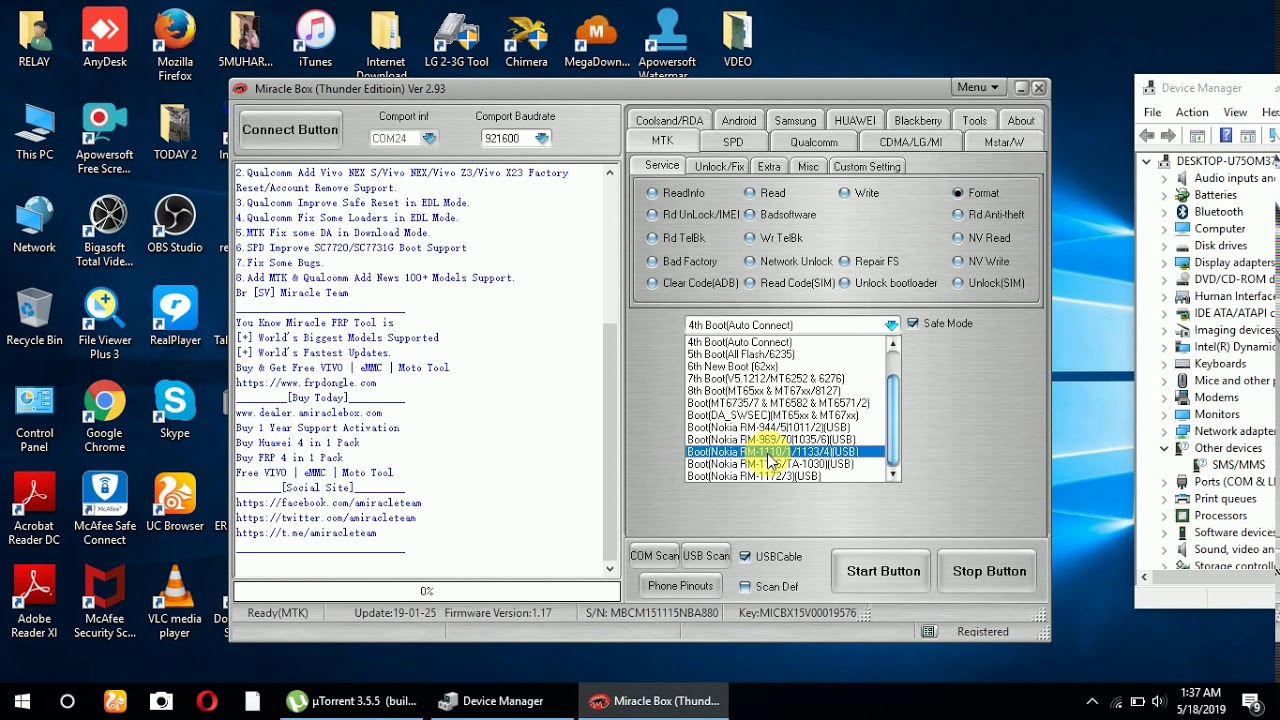This screenshot has height=720, width=1280.
Task: Click the Phone Pinouts button
Action: [680, 586]
